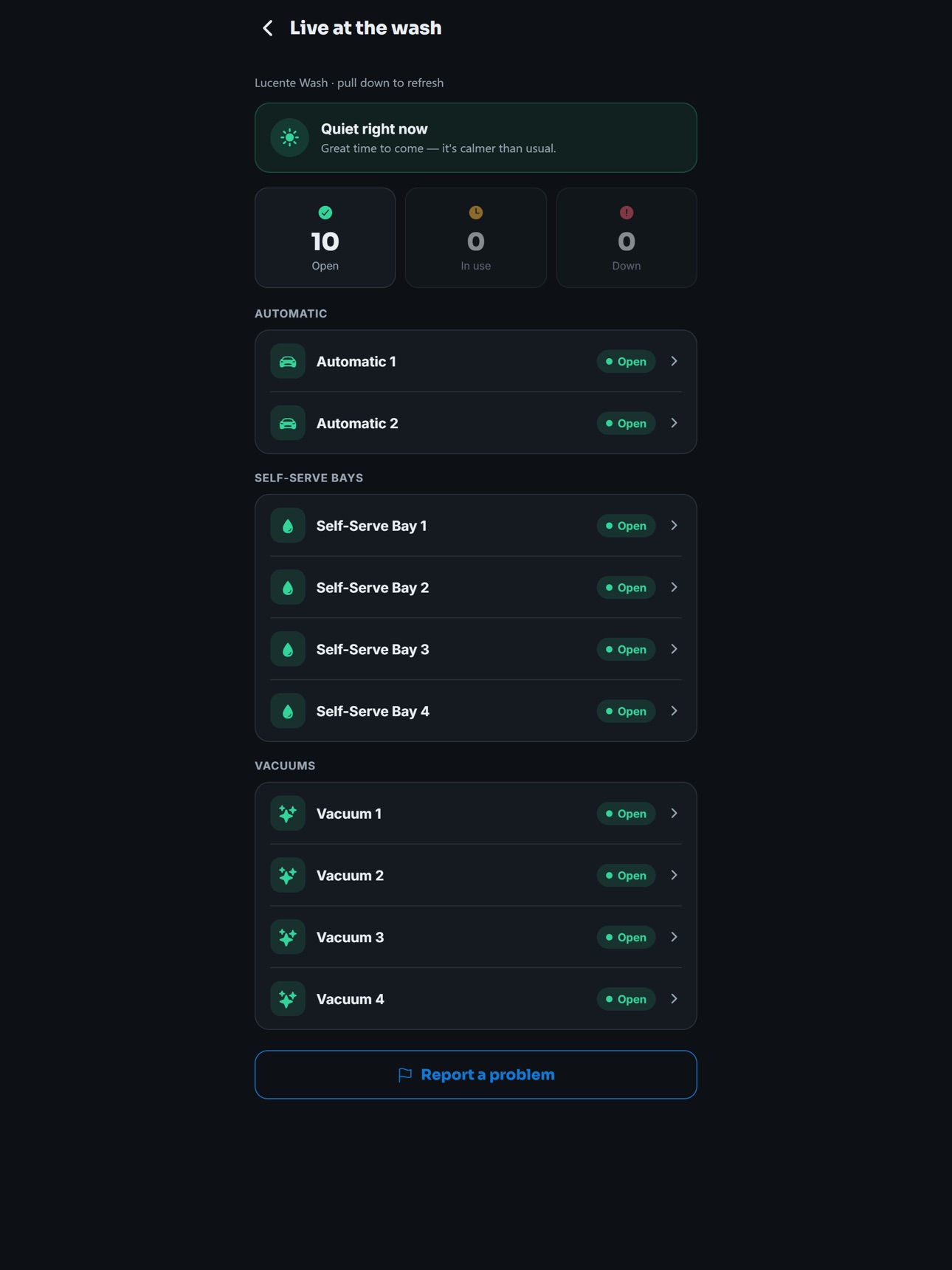Viewport: 952px width, 1270px height.
Task: Click the Open badge on Vacuum 3
Action: [x=626, y=937]
